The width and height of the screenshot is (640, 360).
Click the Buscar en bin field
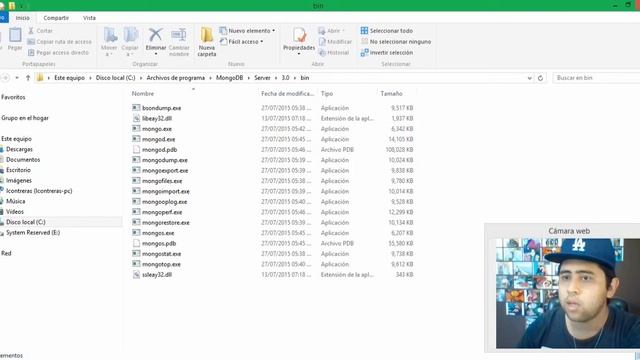(x=596, y=78)
